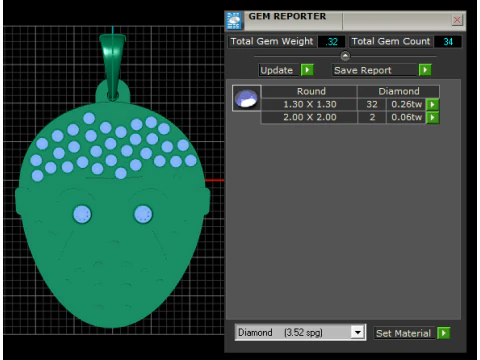This screenshot has width=480, height=360.
Task: Click the Total Gem Weight value .32
Action: [x=331, y=42]
